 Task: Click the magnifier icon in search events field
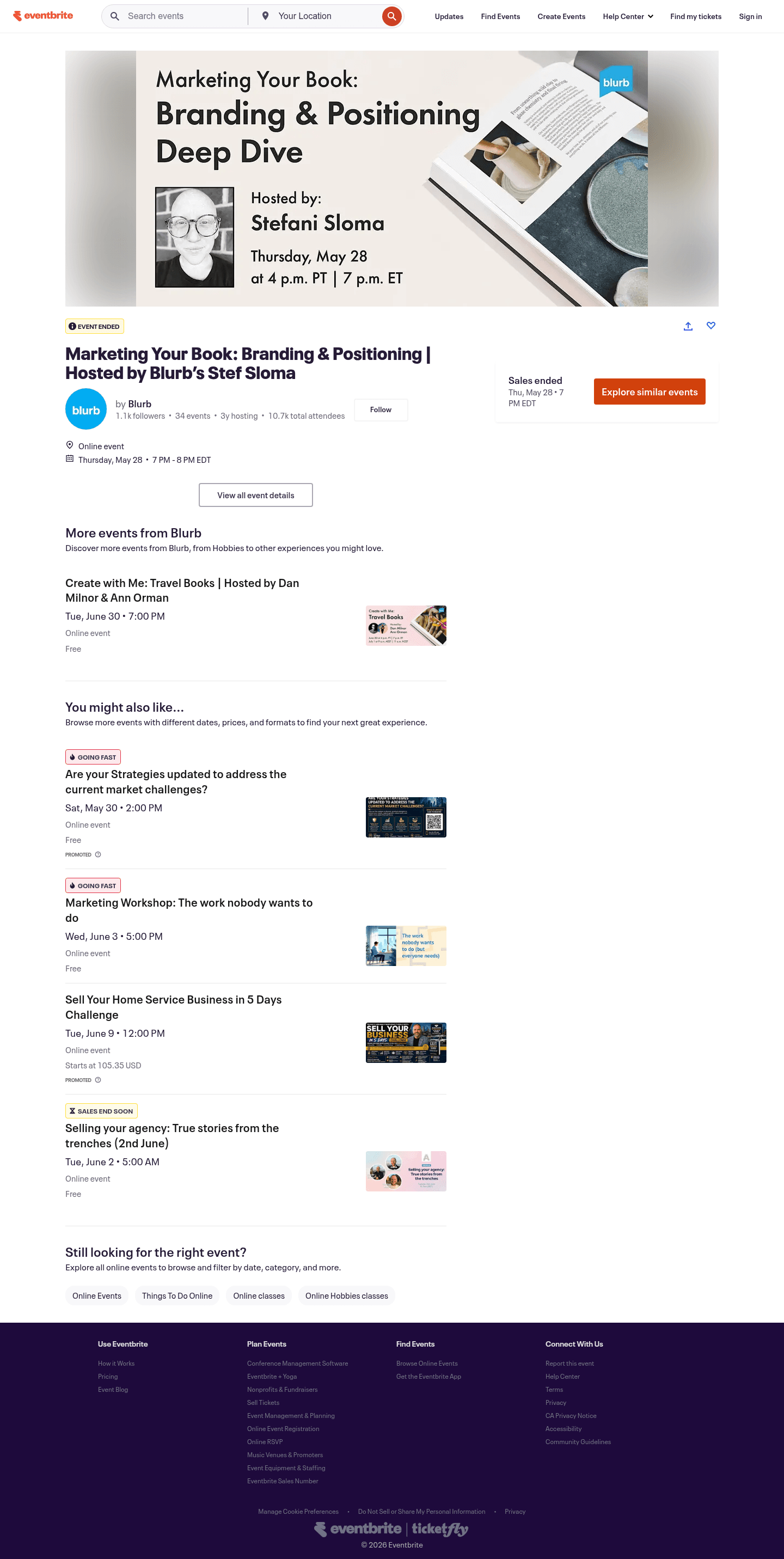point(114,16)
